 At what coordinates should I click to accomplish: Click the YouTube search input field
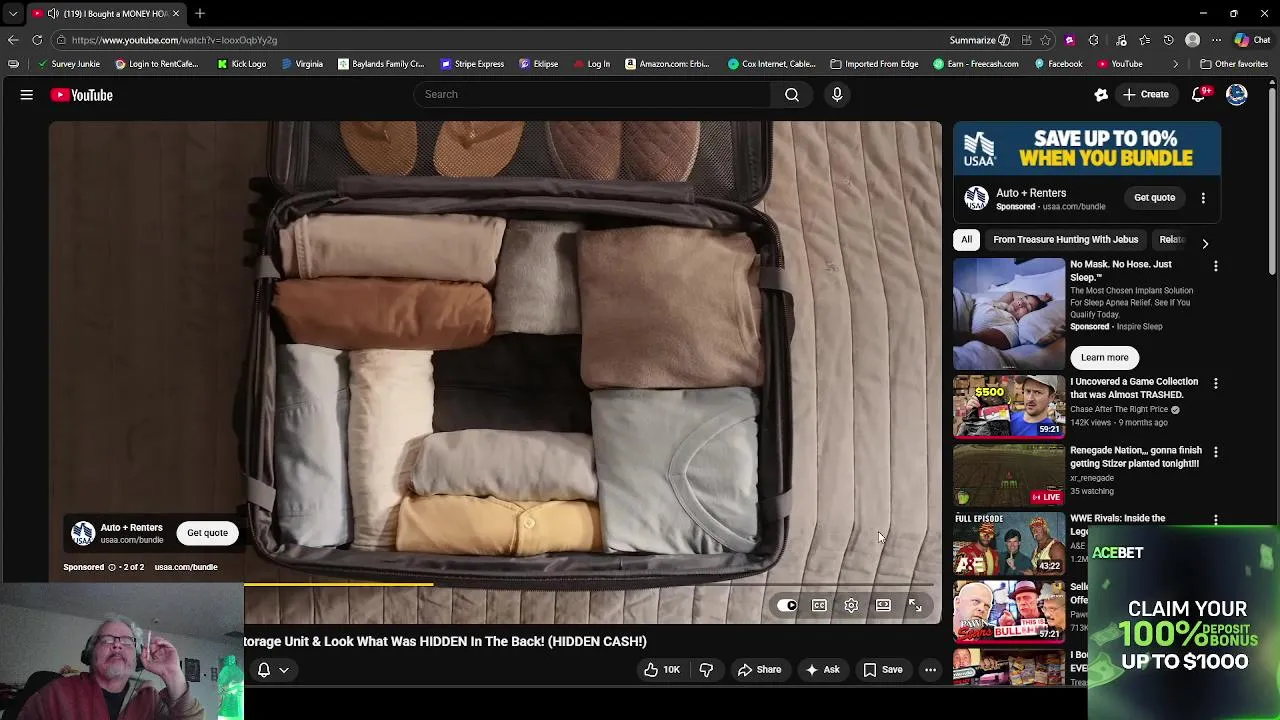[594, 94]
